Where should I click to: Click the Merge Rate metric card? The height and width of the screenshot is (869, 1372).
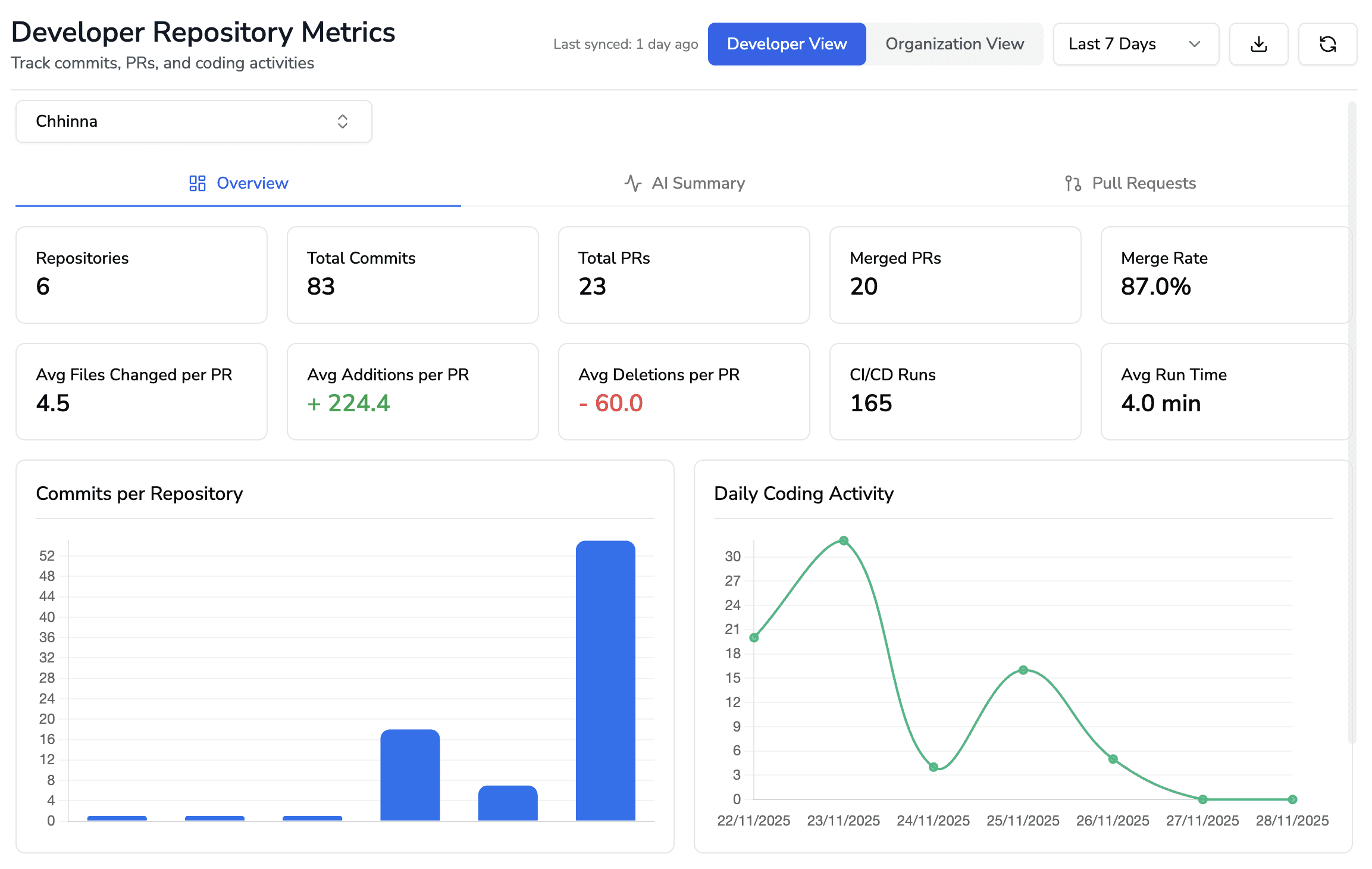click(1225, 274)
